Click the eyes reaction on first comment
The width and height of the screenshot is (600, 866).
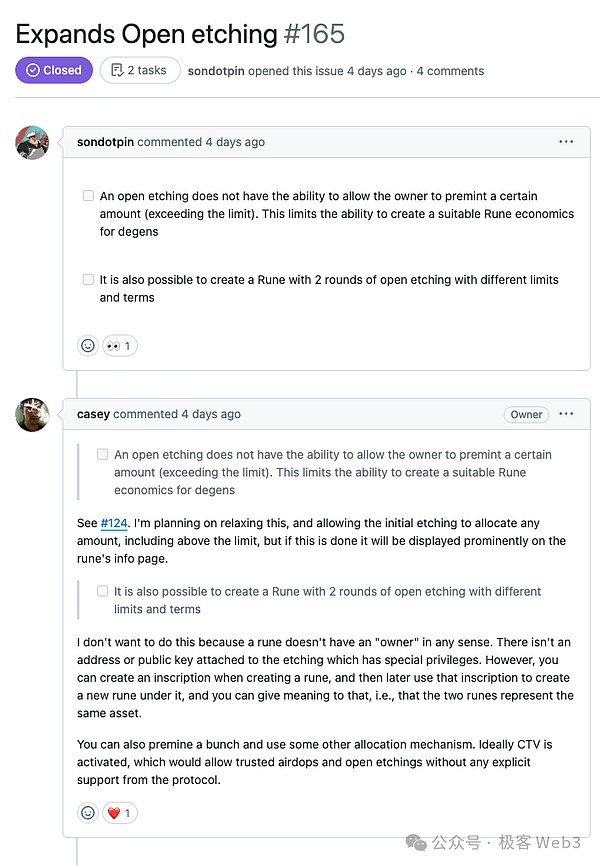pyautogui.click(x=120, y=346)
